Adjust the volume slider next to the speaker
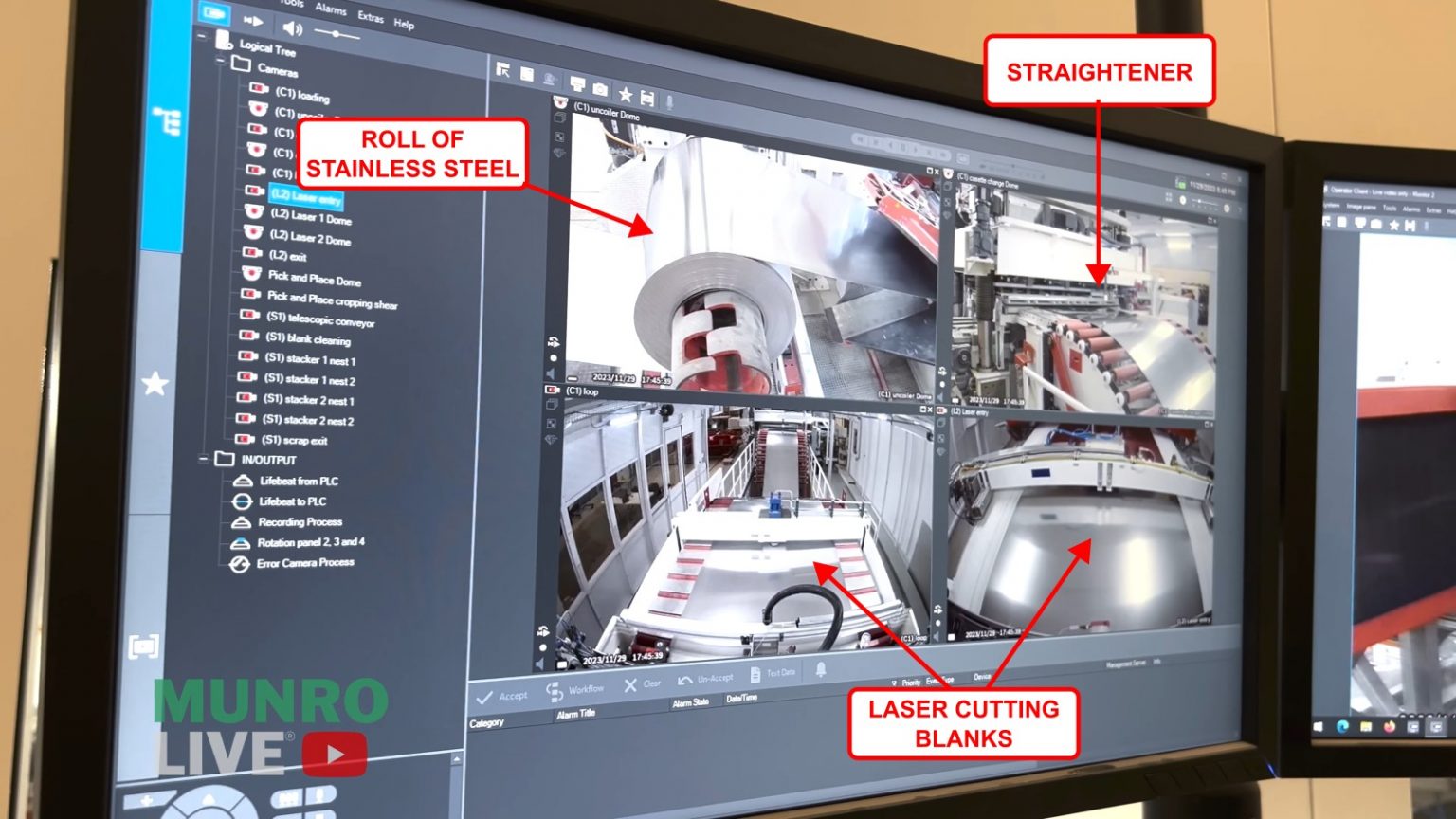 [x=336, y=33]
